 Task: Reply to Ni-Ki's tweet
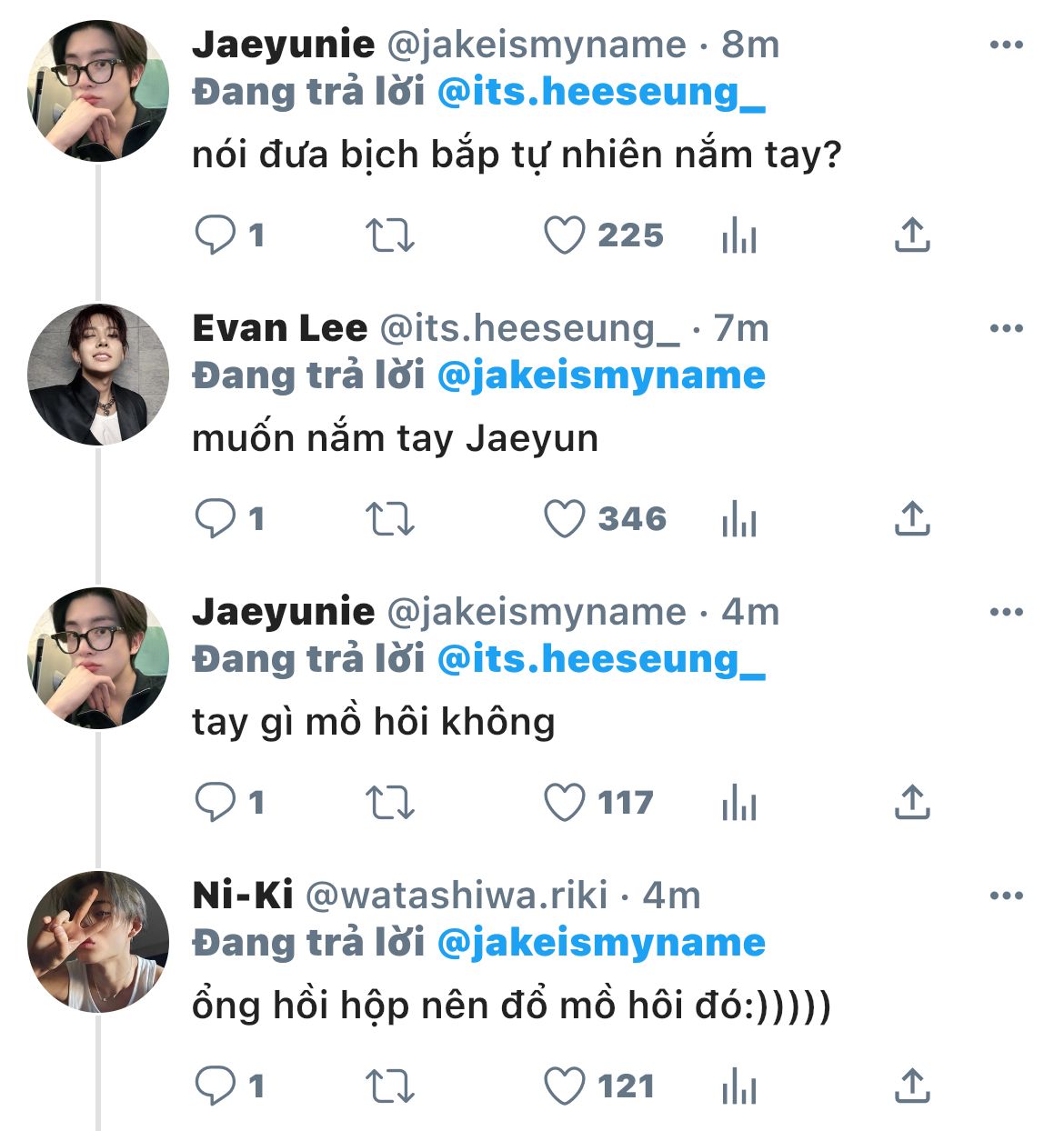216,1086
